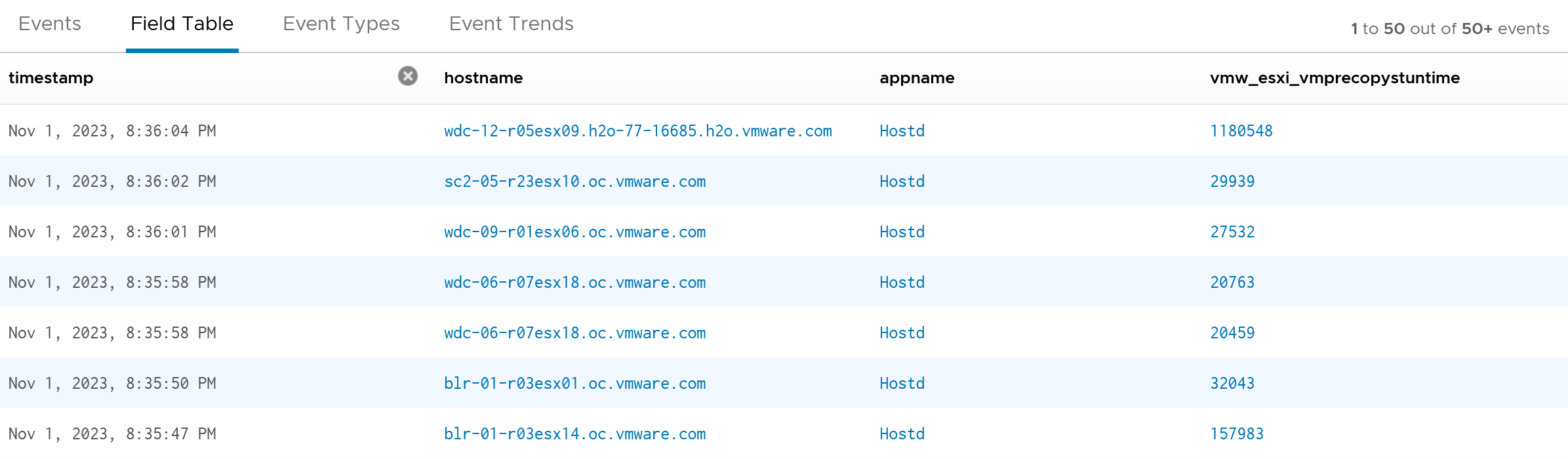Switch to the Events tab
Image resolution: width=1568 pixels, height=459 pixels.
[50, 24]
